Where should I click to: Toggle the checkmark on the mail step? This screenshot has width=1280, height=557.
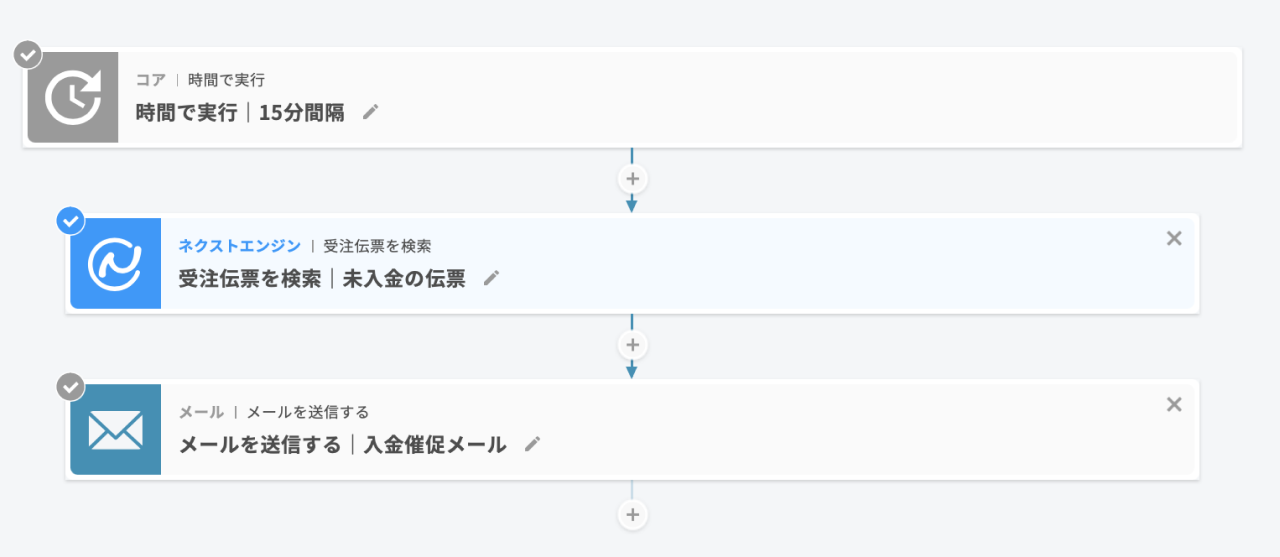71,386
